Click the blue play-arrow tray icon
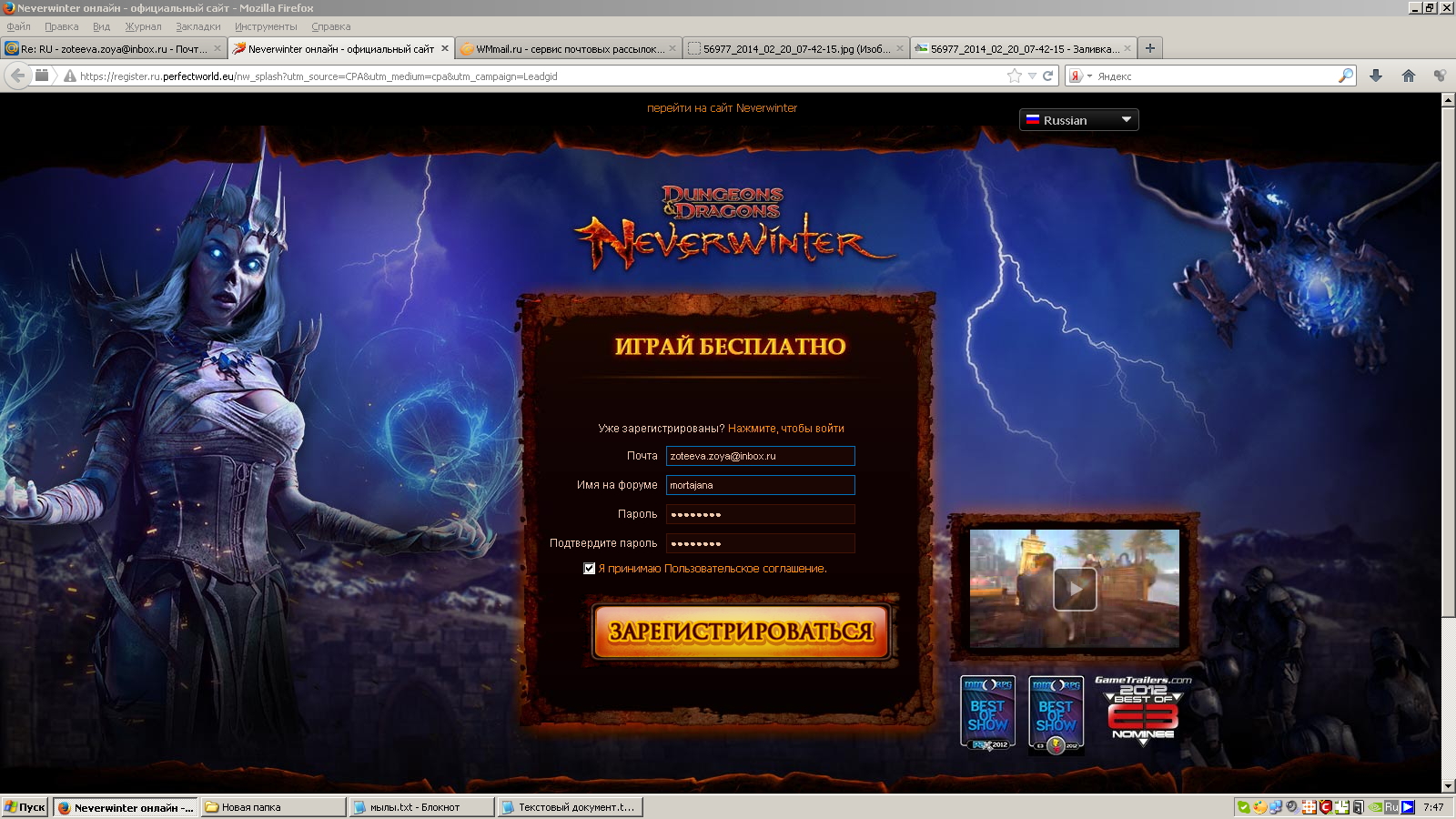Viewport: 1456px width, 819px height. pyautogui.click(x=1408, y=807)
